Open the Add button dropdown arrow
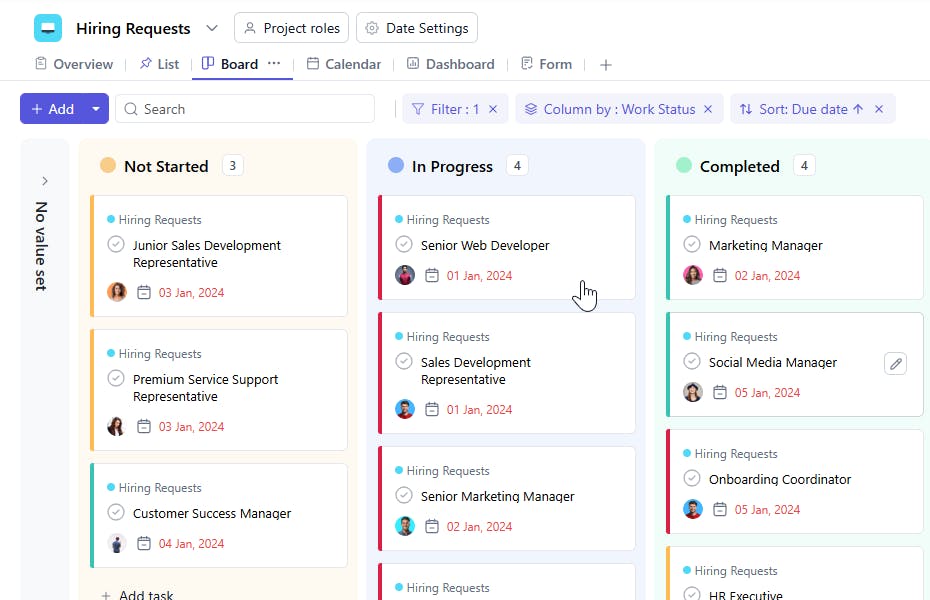The height and width of the screenshot is (600, 930). click(x=96, y=109)
